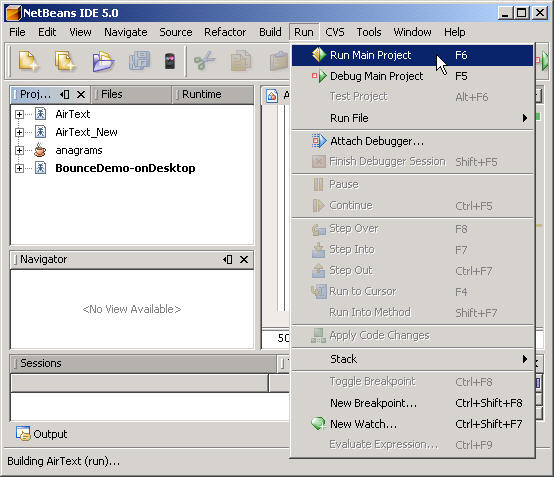Select the AirText_New project name
The image size is (554, 477).
pos(87,132)
